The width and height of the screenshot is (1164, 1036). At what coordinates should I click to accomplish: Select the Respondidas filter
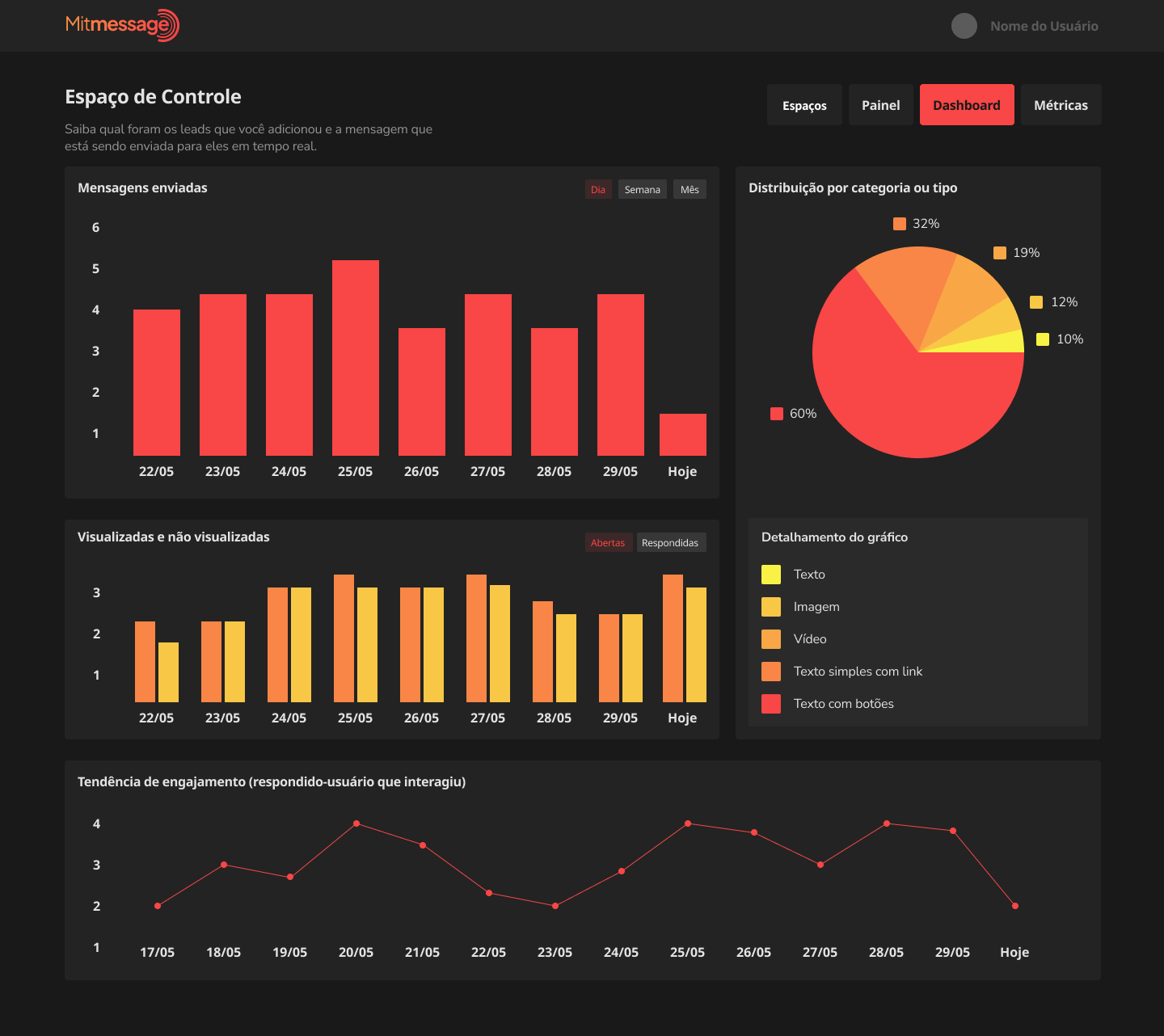pos(670,542)
